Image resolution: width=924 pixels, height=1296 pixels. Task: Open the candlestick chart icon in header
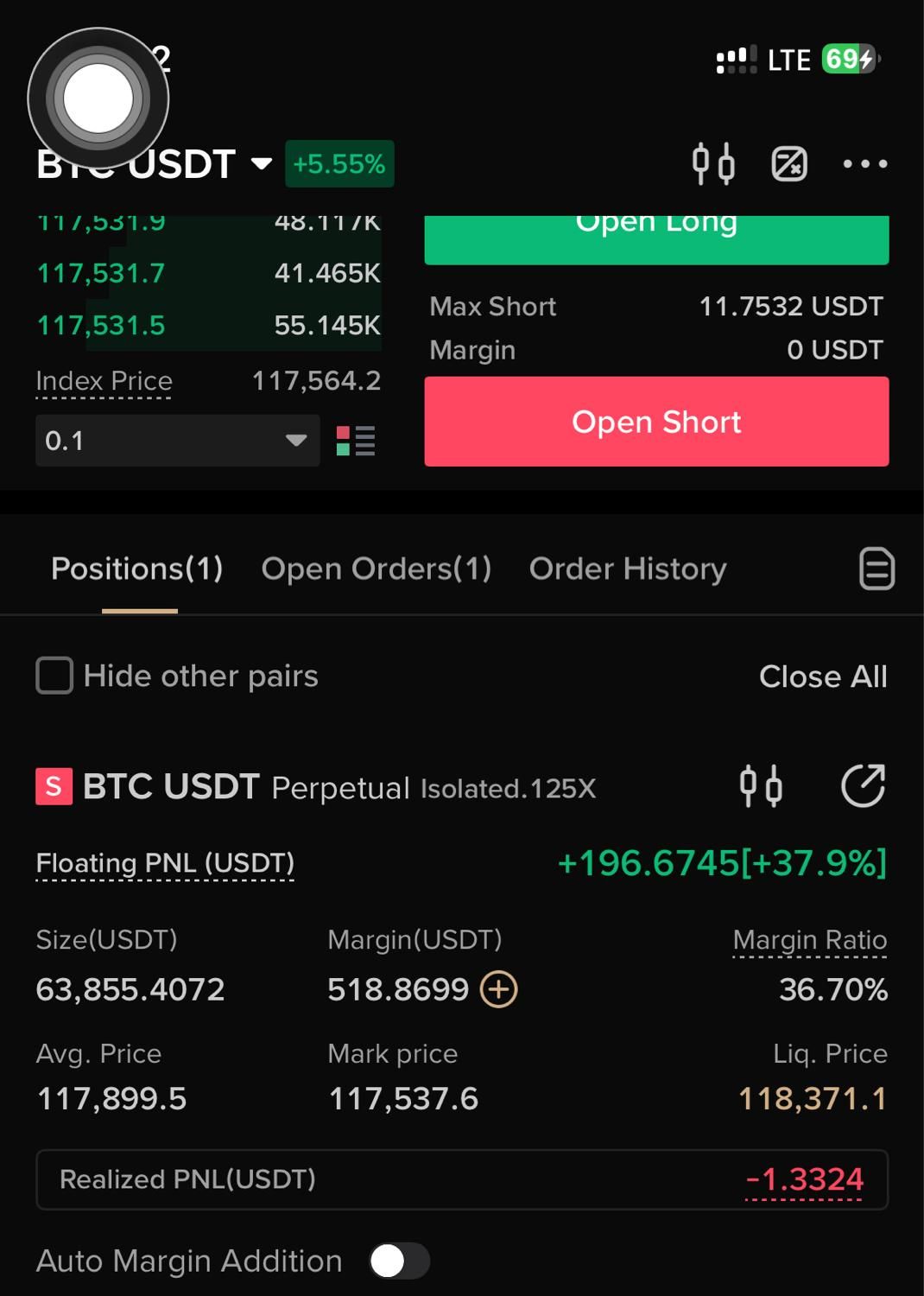pos(713,163)
